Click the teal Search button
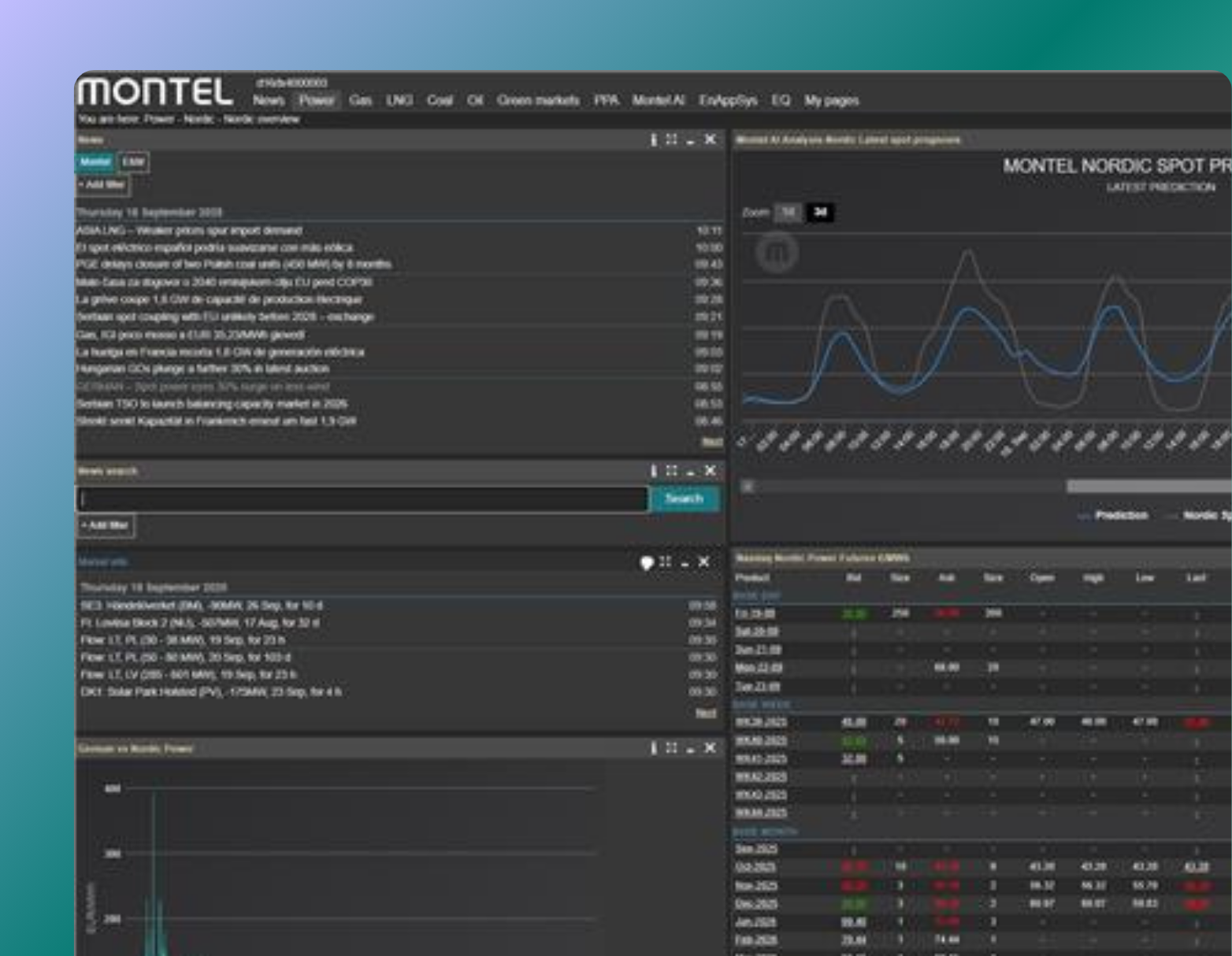Image resolution: width=1232 pixels, height=956 pixels. [684, 498]
